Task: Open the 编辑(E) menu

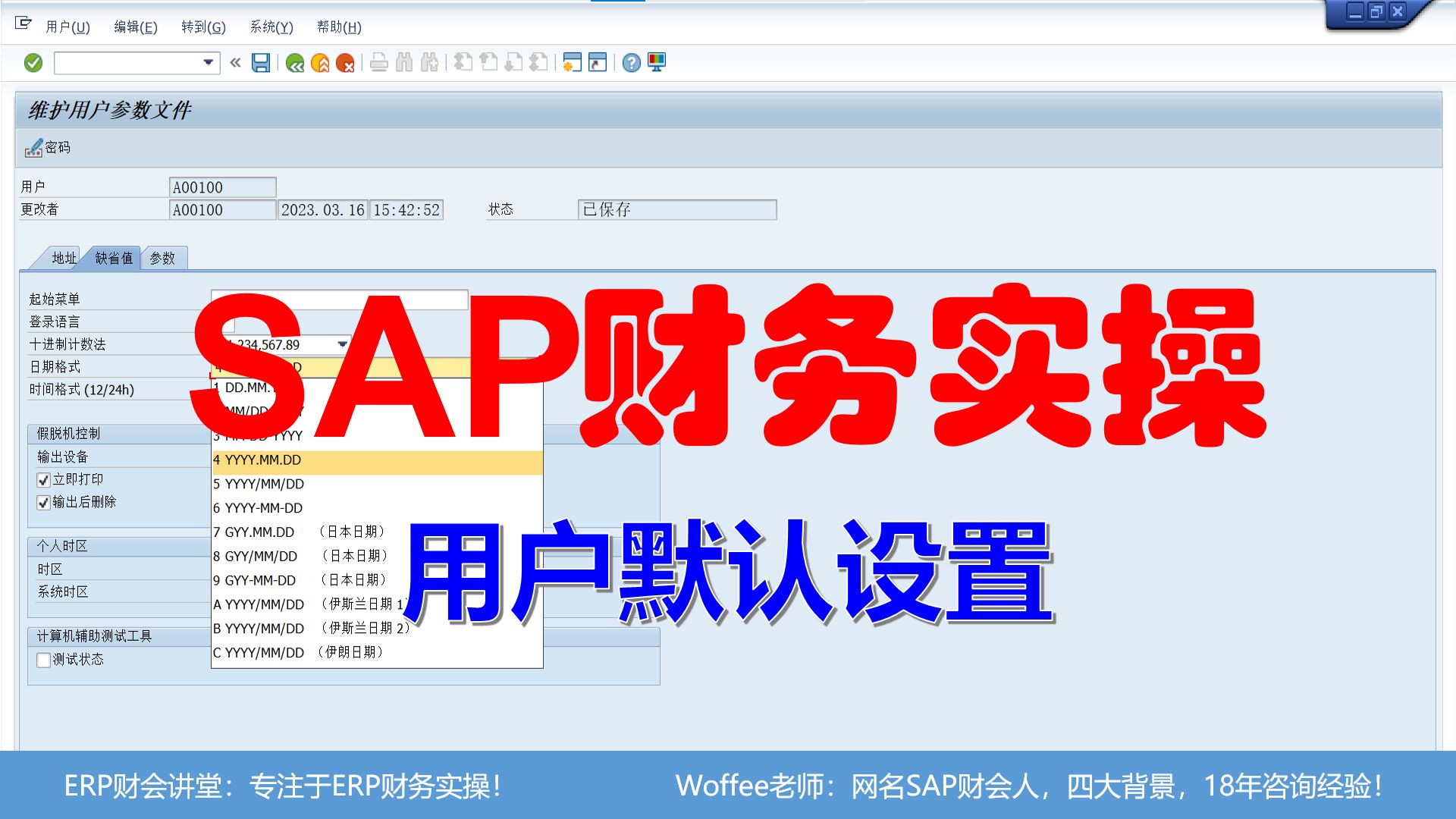Action: point(136,27)
